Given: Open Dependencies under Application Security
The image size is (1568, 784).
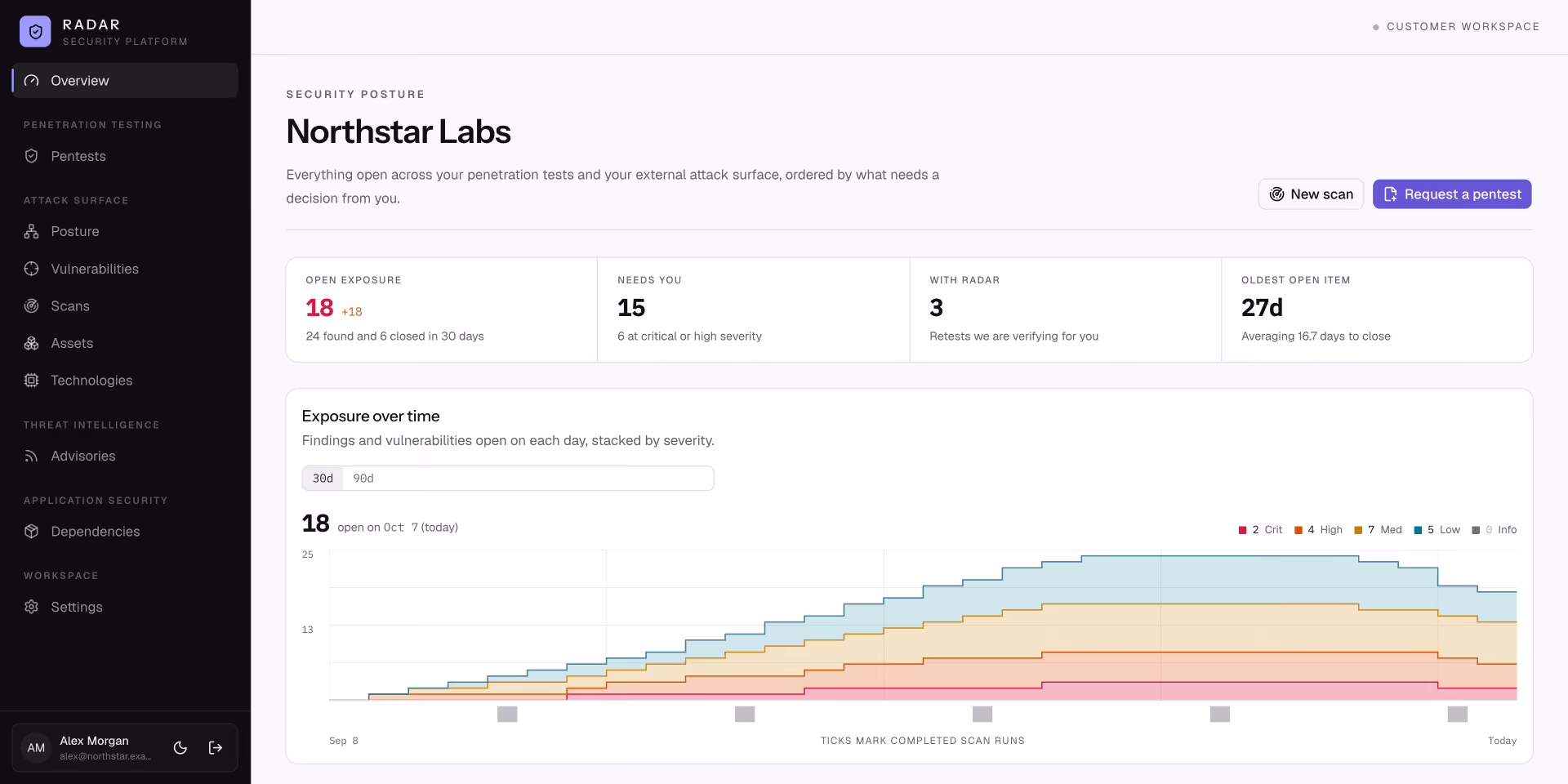Looking at the screenshot, I should [x=125, y=532].
